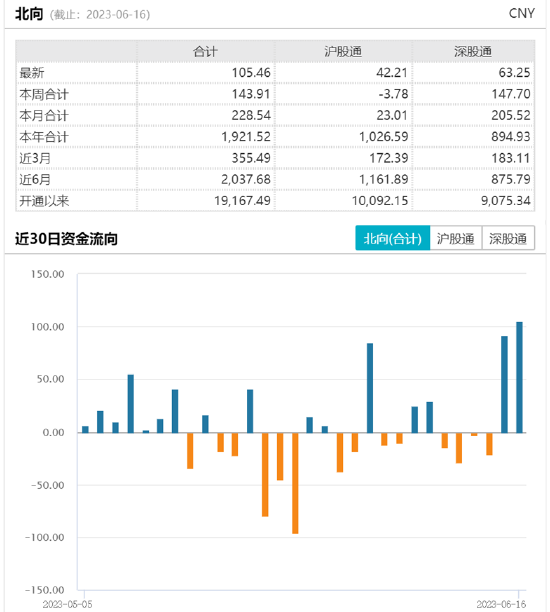Click the value 63.25
550x612 pixels.
click(x=514, y=73)
